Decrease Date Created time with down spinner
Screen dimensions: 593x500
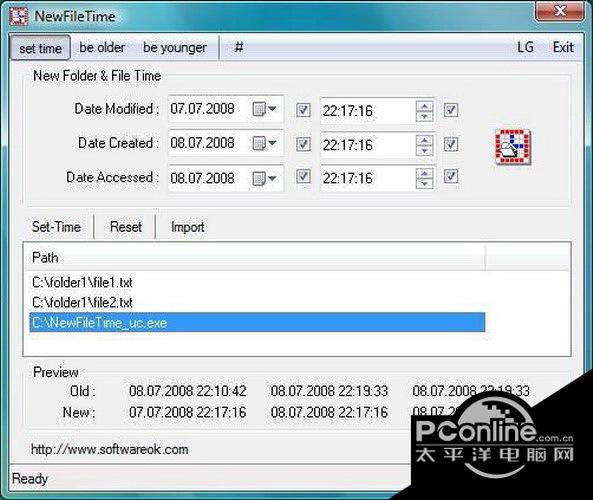click(424, 151)
